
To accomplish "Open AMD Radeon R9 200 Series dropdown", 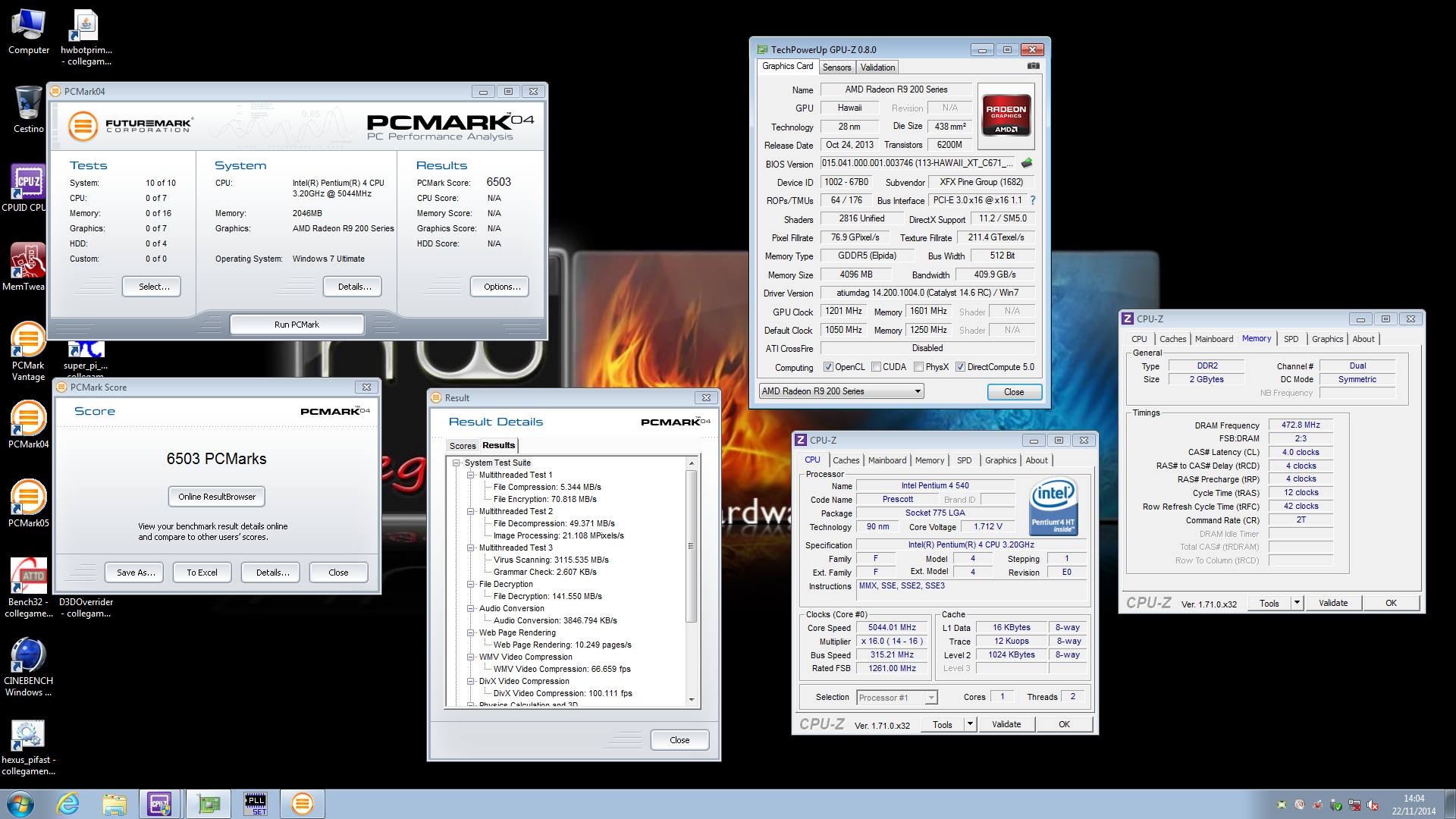I will pyautogui.click(x=841, y=391).
